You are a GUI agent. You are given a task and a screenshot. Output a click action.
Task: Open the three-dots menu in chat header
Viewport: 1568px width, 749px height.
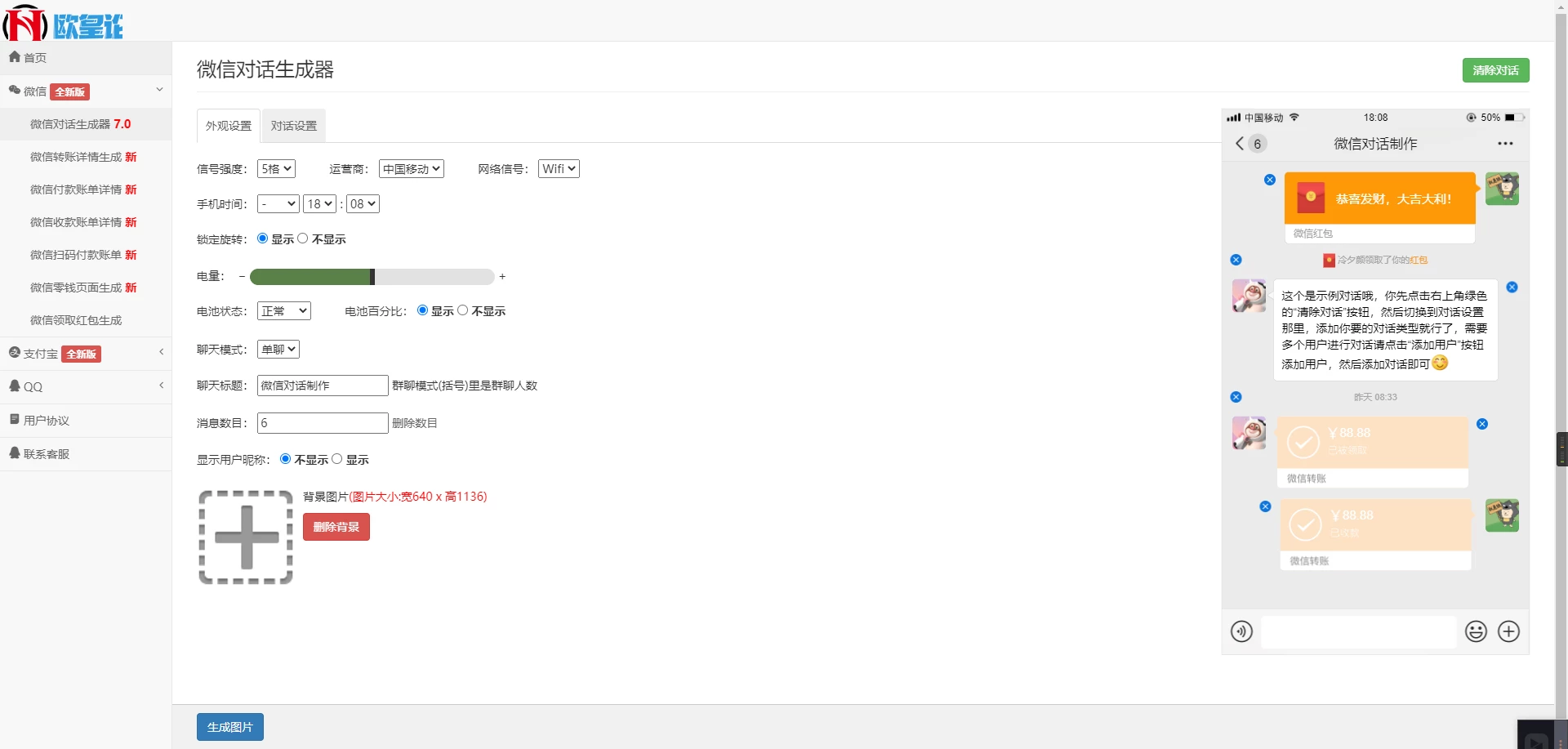[1505, 144]
